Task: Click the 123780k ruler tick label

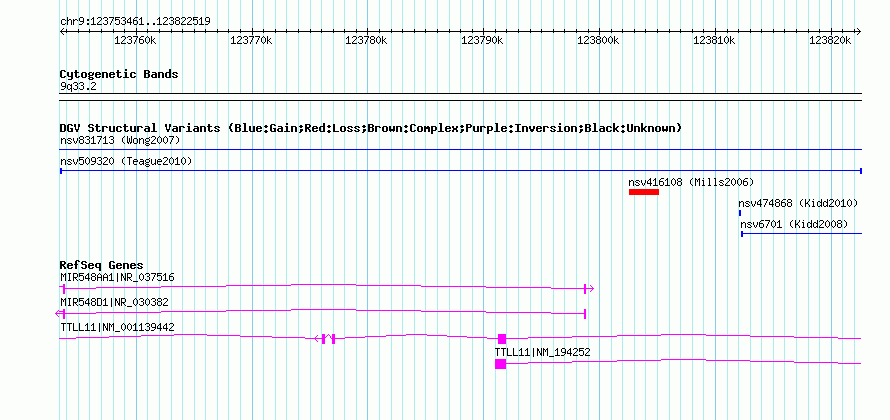Action: coord(367,40)
